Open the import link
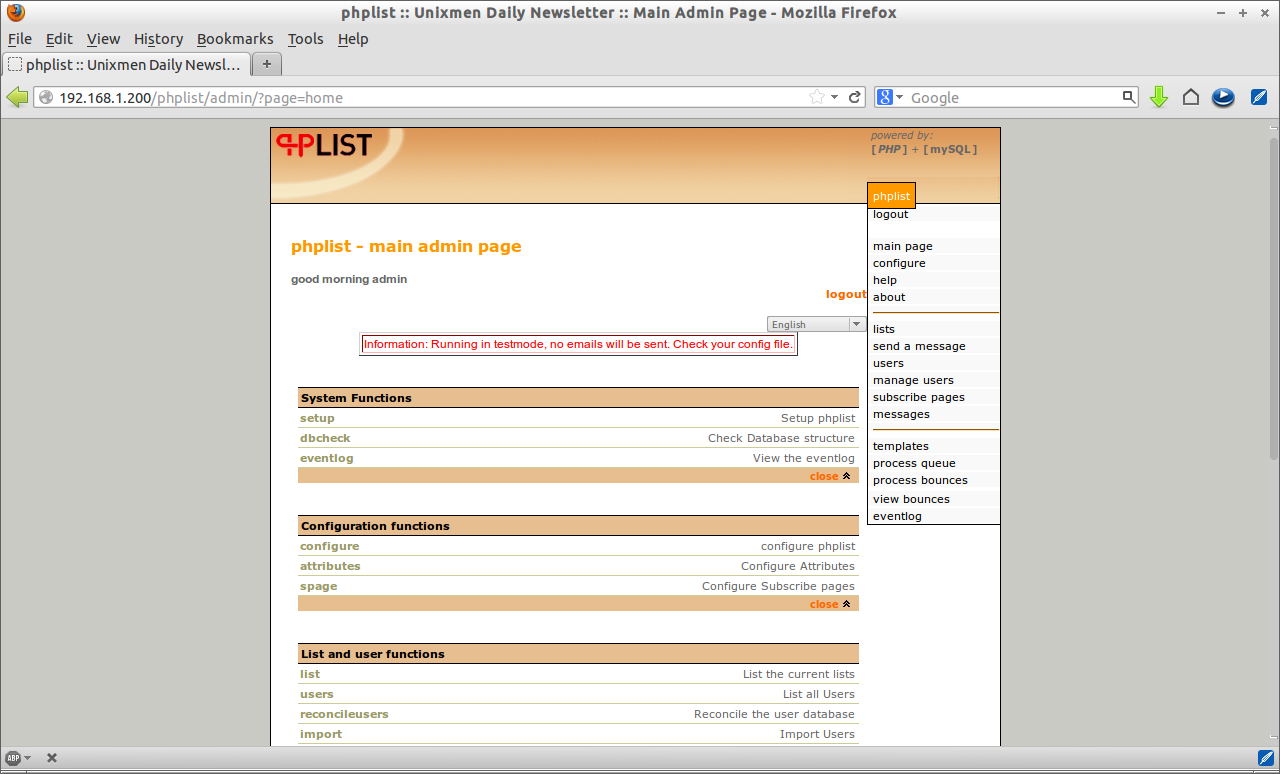Screen dimensions: 1280x774 (x=321, y=734)
